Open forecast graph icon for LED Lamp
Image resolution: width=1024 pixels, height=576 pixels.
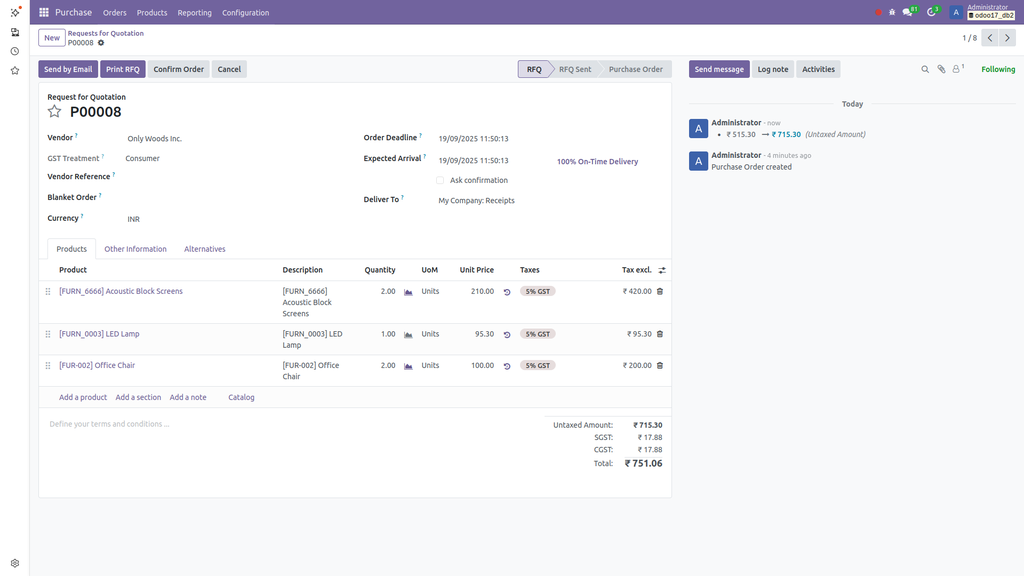pyautogui.click(x=407, y=334)
